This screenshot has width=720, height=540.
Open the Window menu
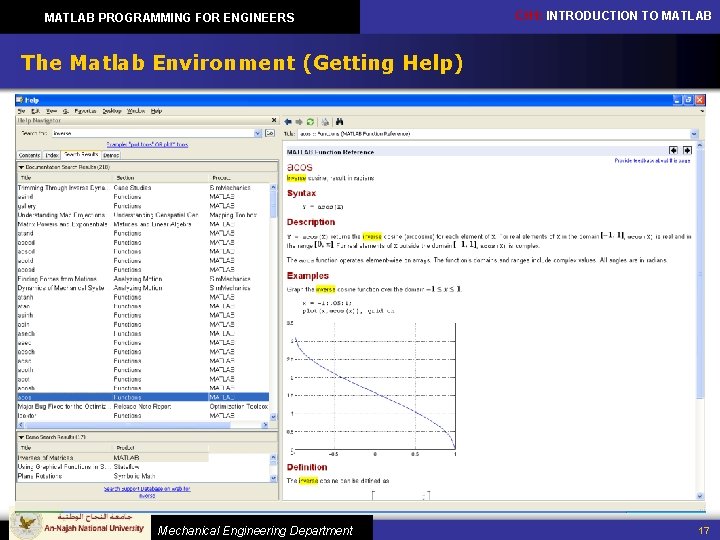click(136, 111)
